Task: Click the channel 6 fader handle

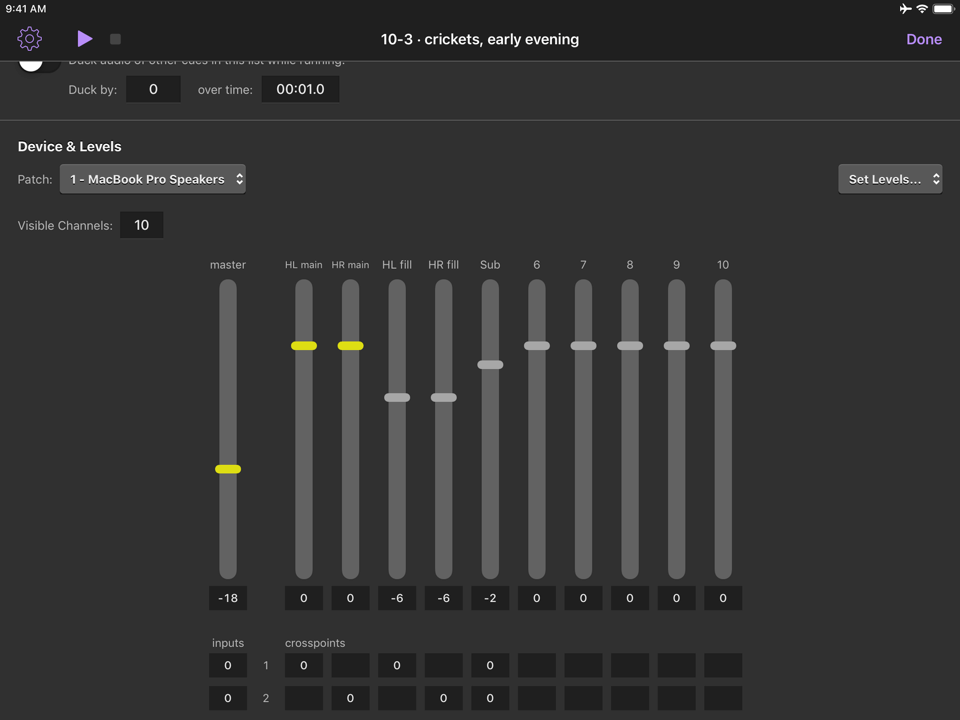Action: (x=536, y=345)
